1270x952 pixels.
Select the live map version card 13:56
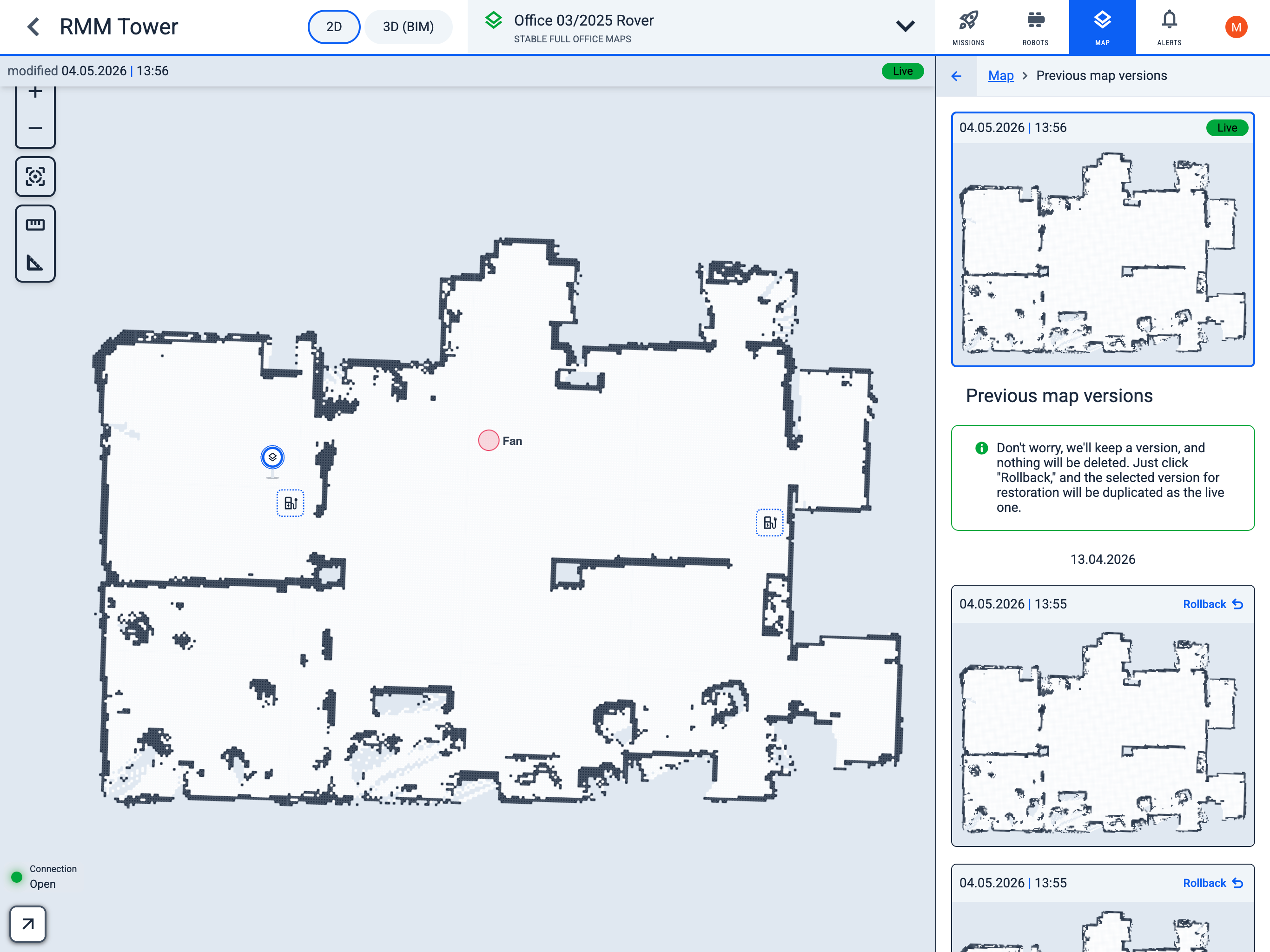click(x=1102, y=239)
